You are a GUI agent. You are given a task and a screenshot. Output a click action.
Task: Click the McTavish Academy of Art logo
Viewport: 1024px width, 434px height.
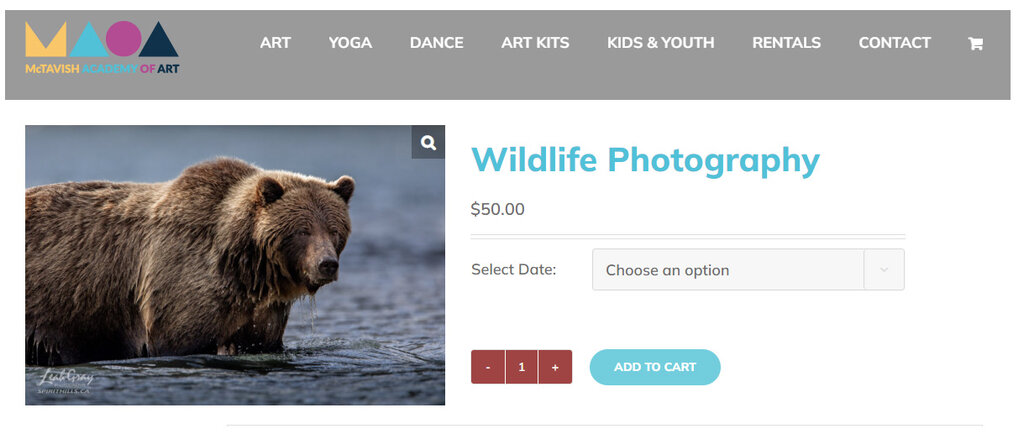(102, 48)
